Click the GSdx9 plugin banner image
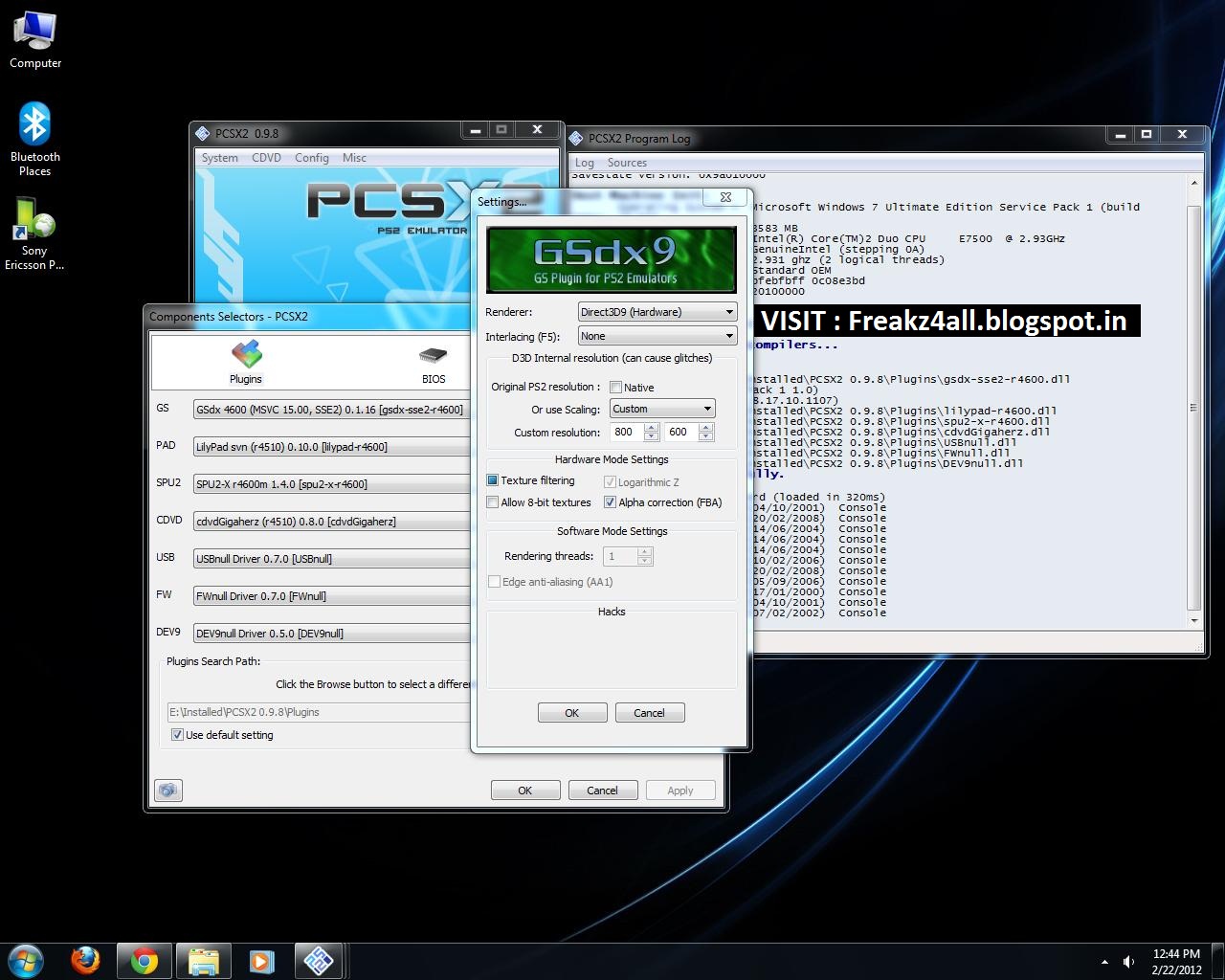Viewport: 1225px width, 980px height. coord(612,259)
